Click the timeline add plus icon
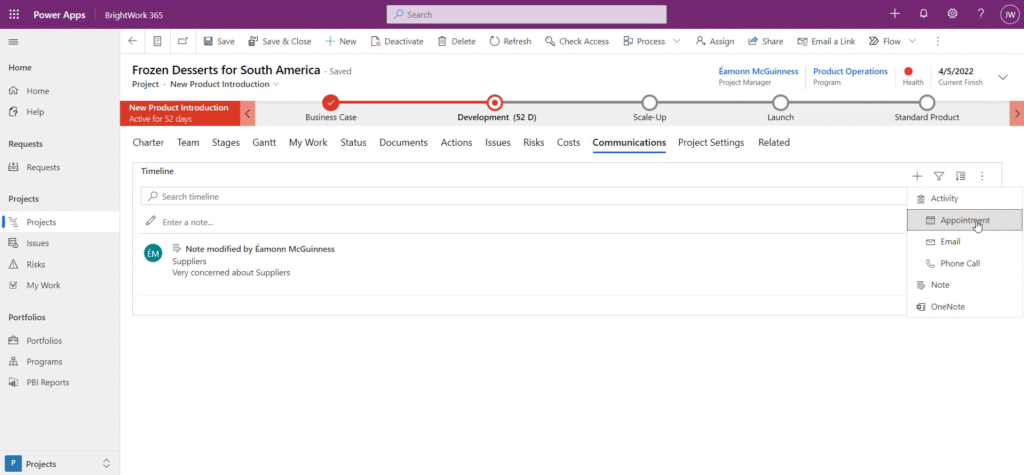The height and width of the screenshot is (475, 1024). coord(917,176)
